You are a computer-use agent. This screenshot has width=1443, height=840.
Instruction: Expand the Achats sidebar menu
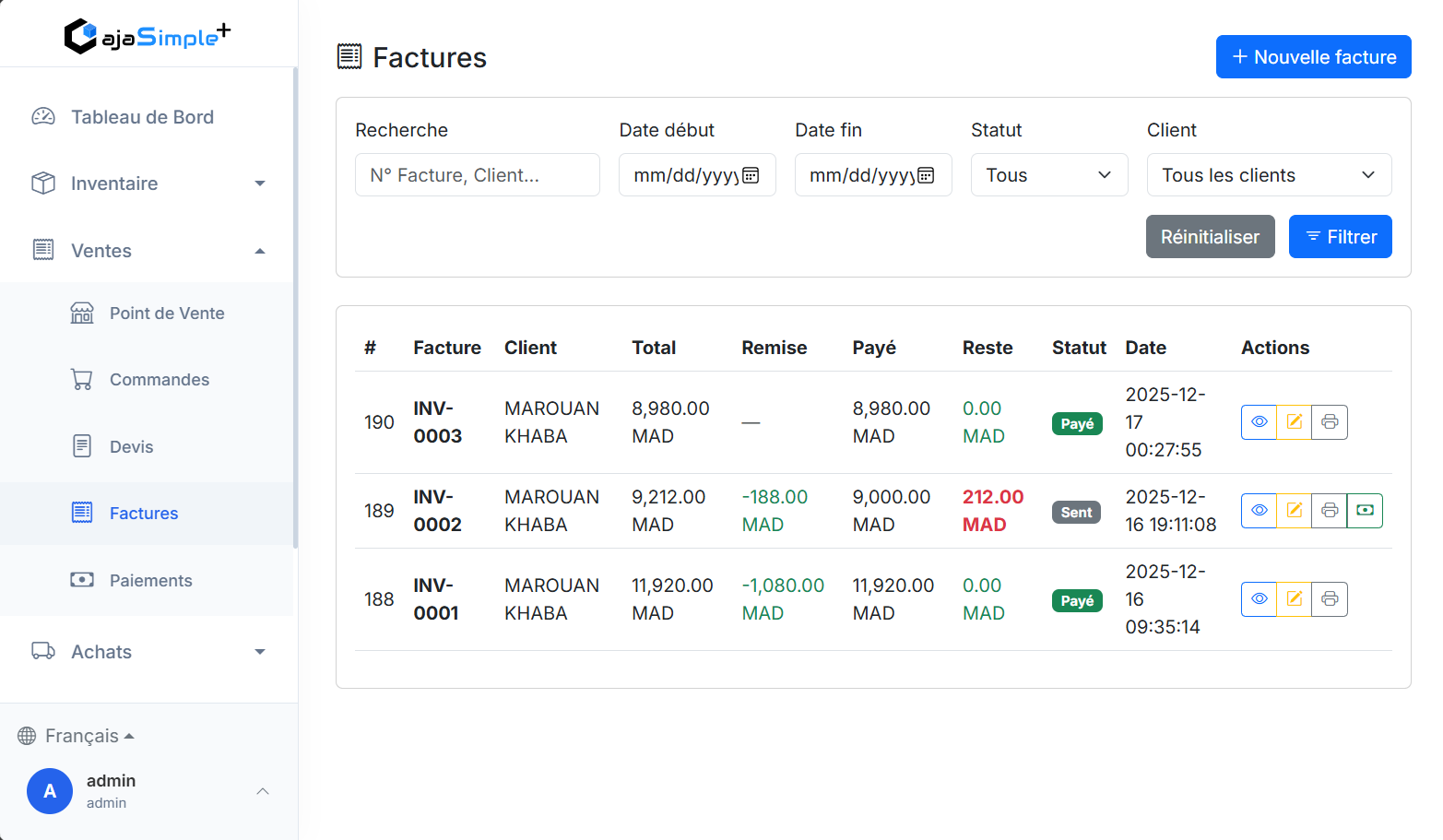click(148, 652)
